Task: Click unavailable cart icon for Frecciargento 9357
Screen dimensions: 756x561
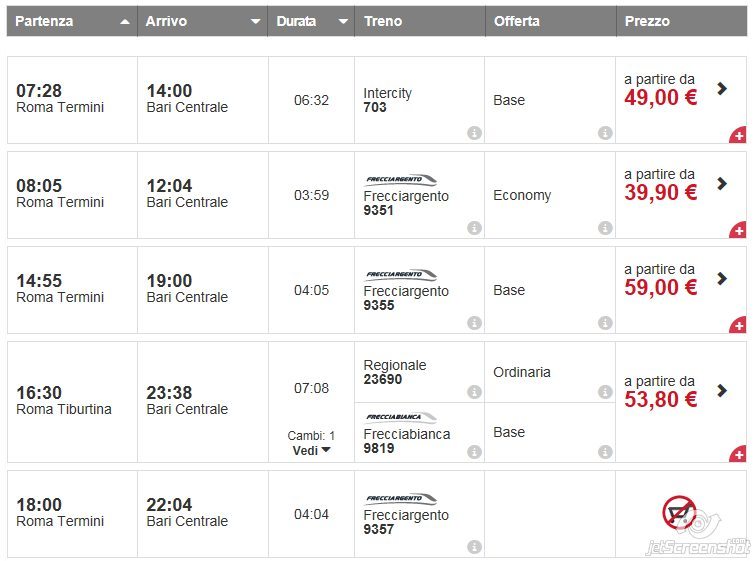Action: tap(679, 513)
